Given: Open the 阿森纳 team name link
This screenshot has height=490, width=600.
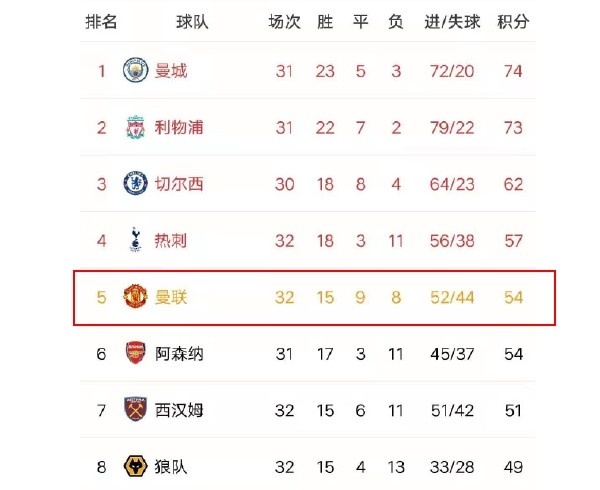Looking at the screenshot, I should [179, 354].
